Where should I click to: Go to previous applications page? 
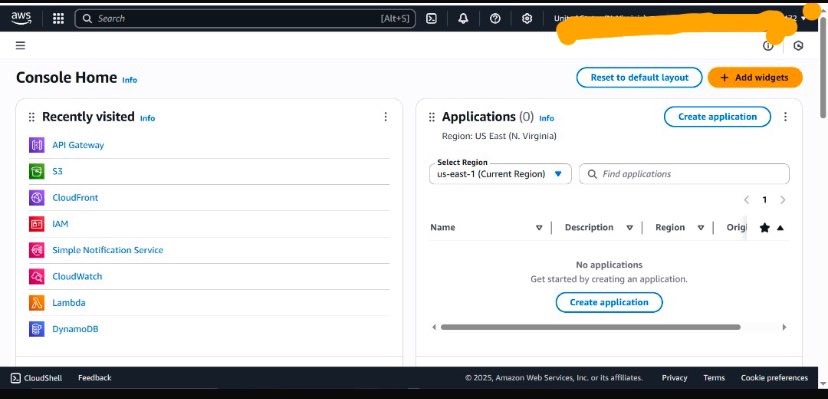point(746,200)
